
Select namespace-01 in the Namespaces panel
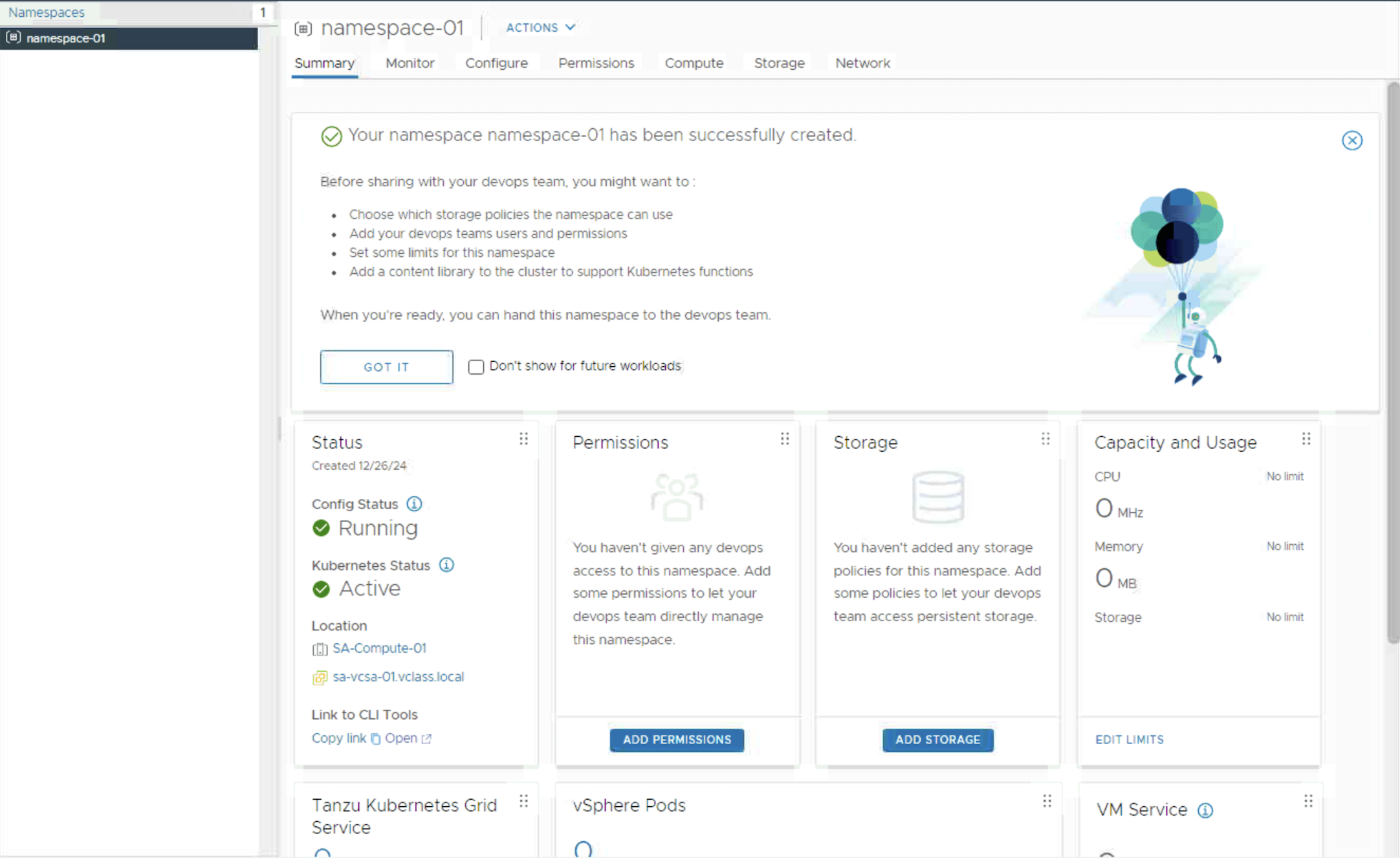(66, 38)
